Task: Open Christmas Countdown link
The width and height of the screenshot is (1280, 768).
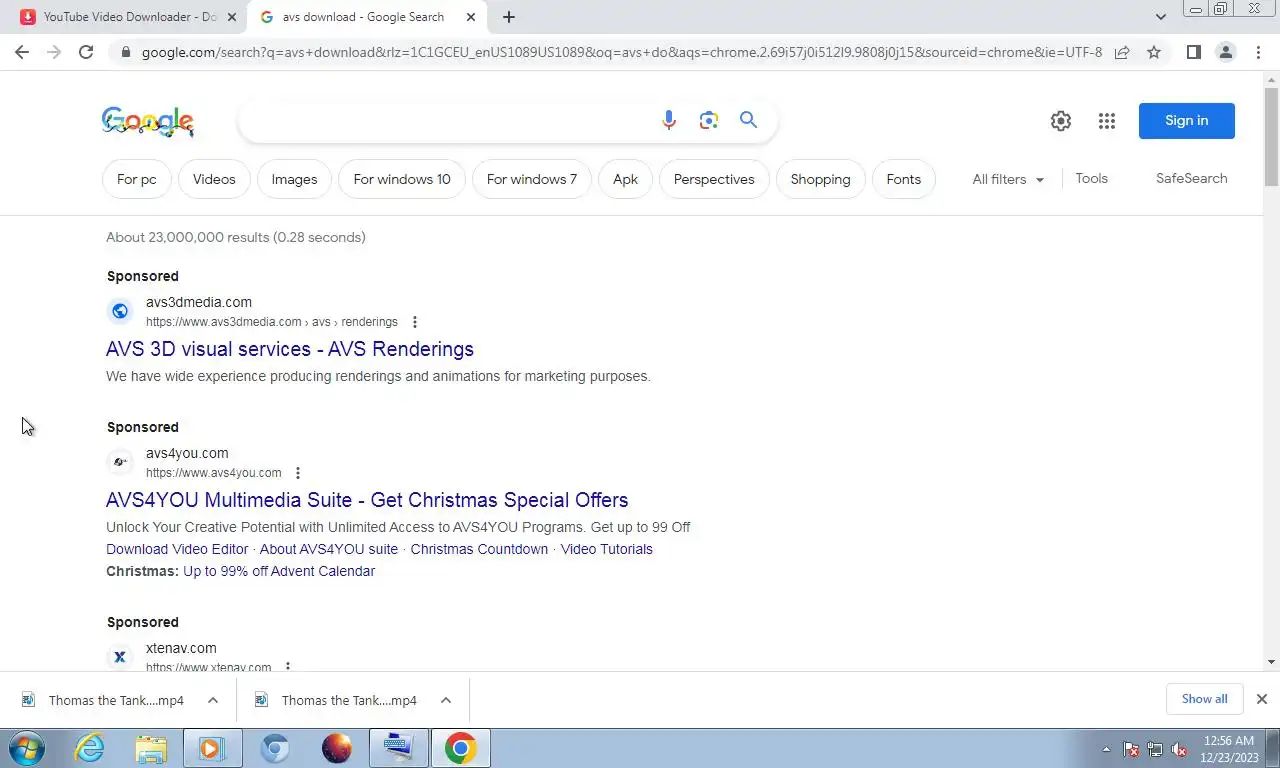Action: [x=479, y=549]
